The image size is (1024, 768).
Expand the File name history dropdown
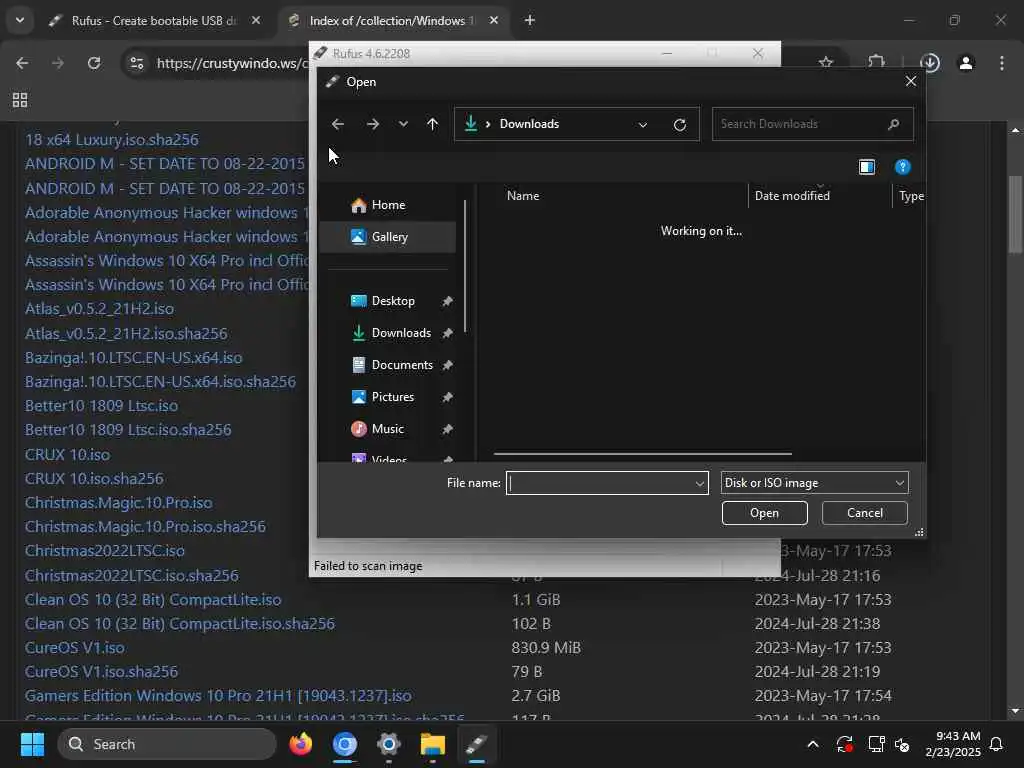click(x=700, y=483)
